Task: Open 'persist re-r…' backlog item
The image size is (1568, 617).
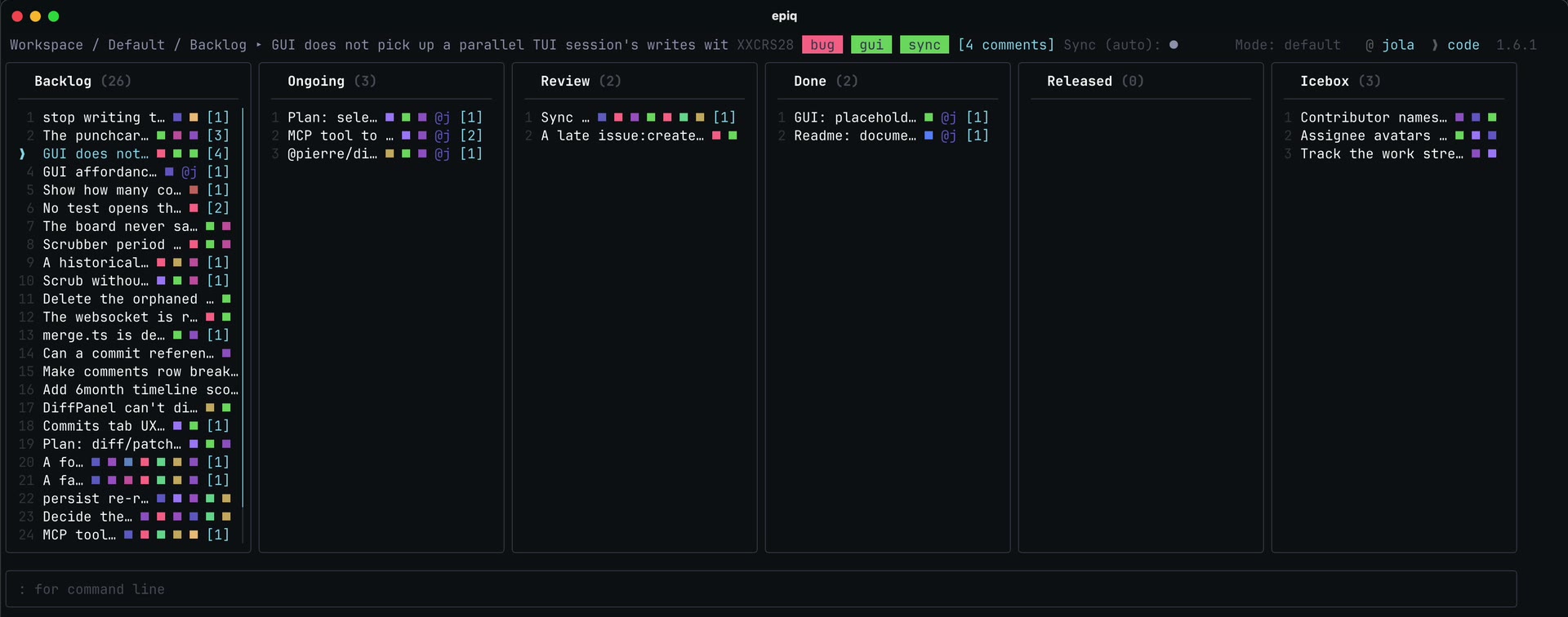Action: coord(128,498)
